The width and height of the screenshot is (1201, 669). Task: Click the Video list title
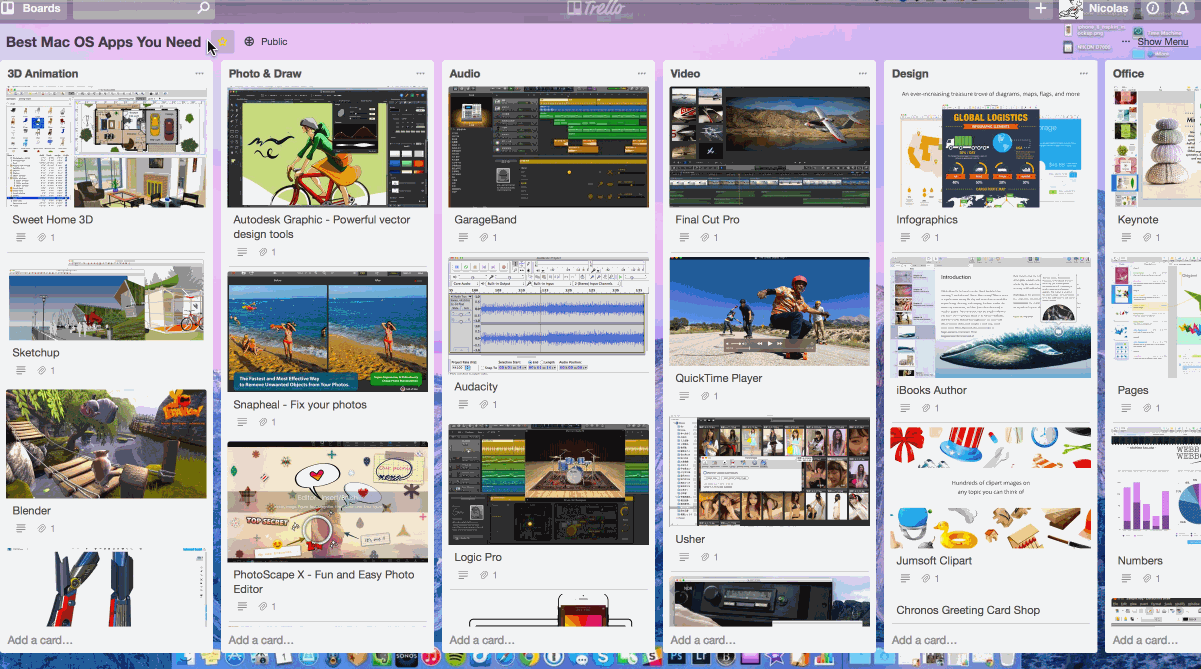pos(685,74)
